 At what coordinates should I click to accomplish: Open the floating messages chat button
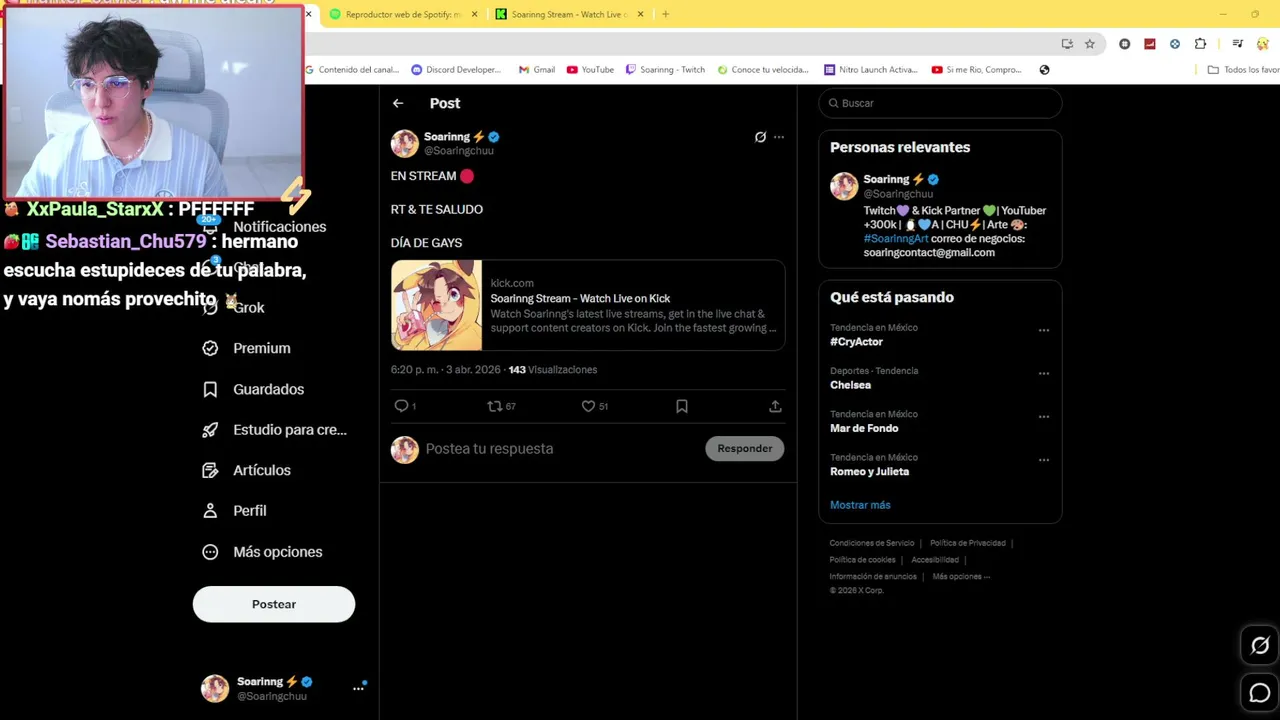pos(1260,692)
